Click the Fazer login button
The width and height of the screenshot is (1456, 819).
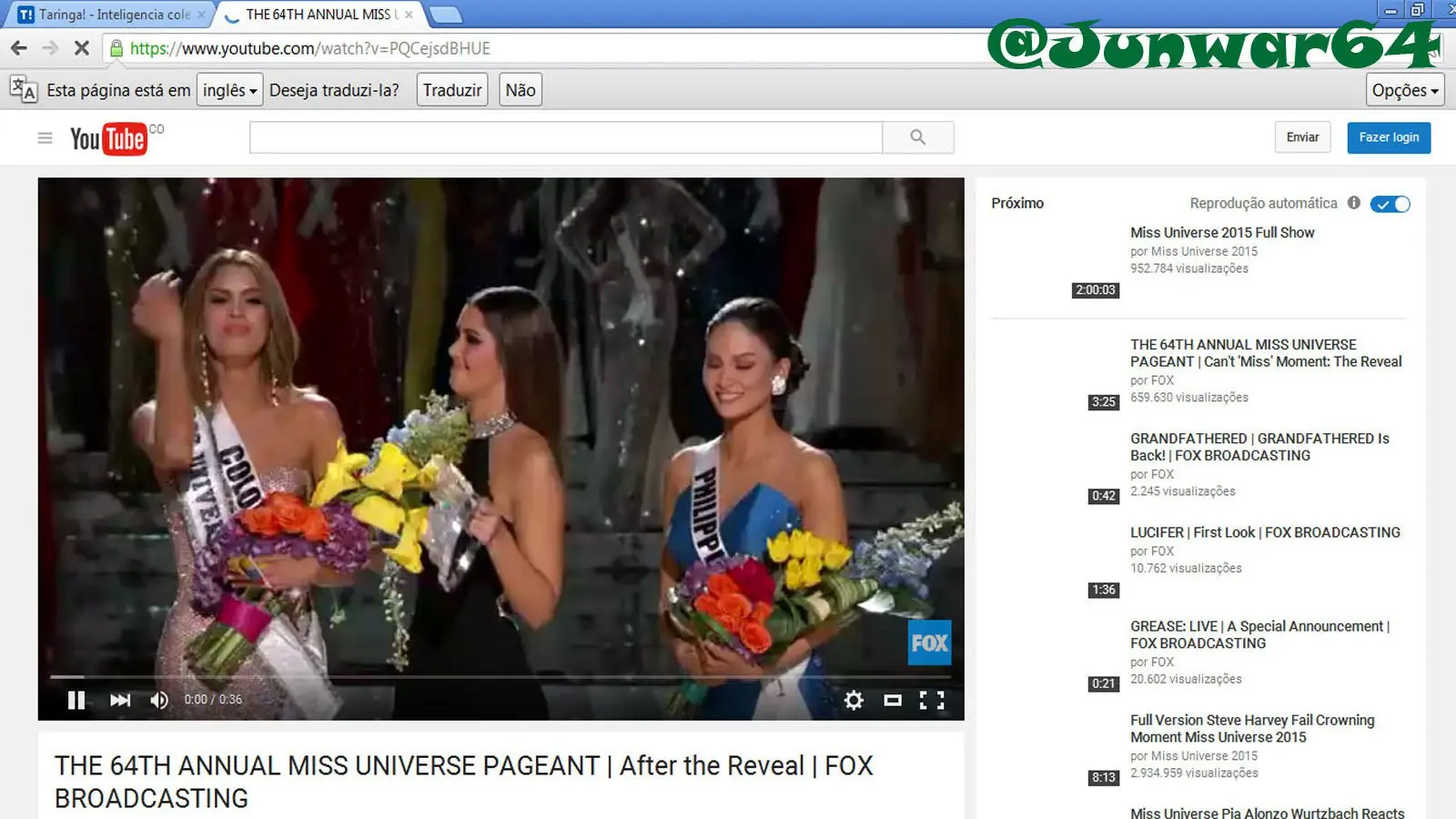pos(1389,137)
